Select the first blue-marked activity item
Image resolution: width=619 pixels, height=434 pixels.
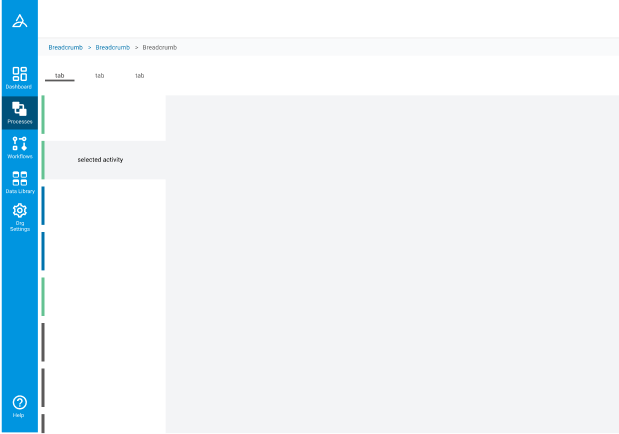coord(104,205)
